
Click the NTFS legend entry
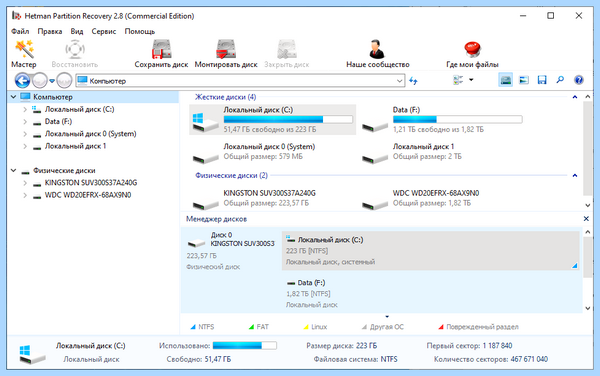pos(202,327)
